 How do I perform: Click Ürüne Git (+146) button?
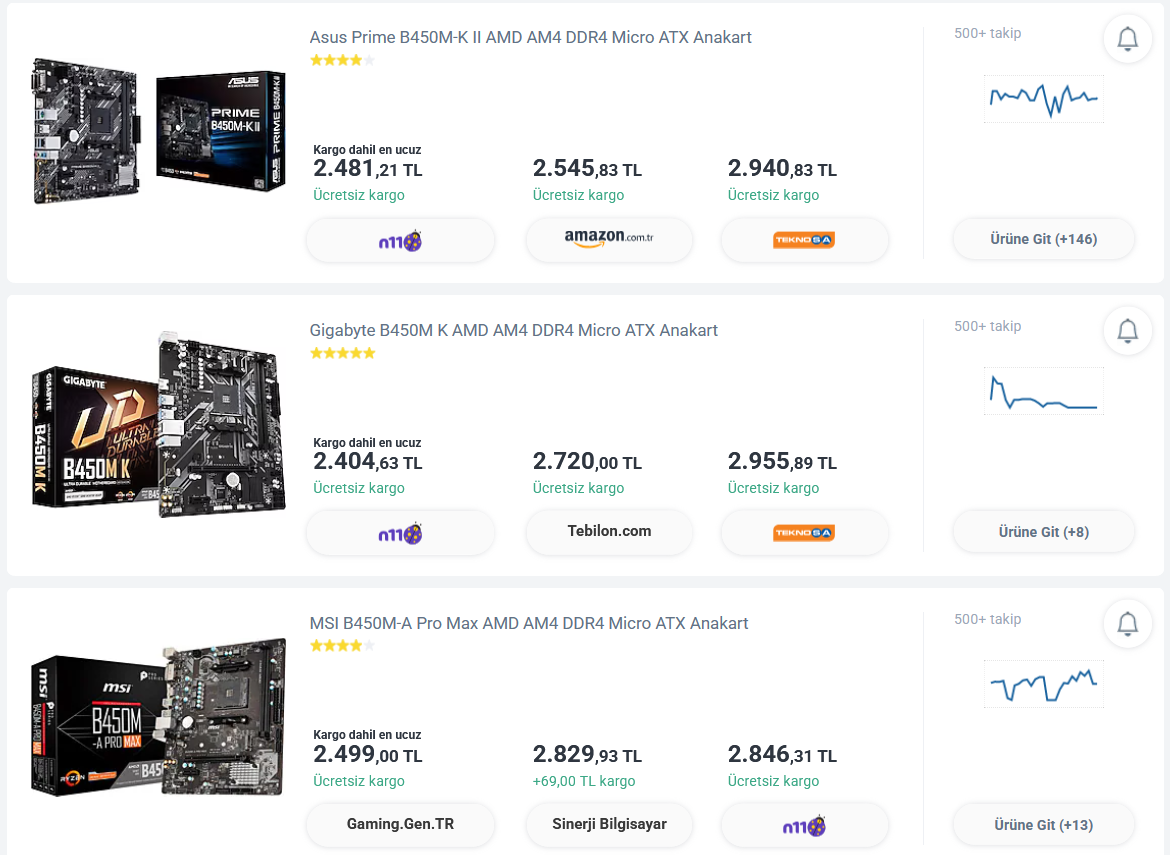point(1043,240)
